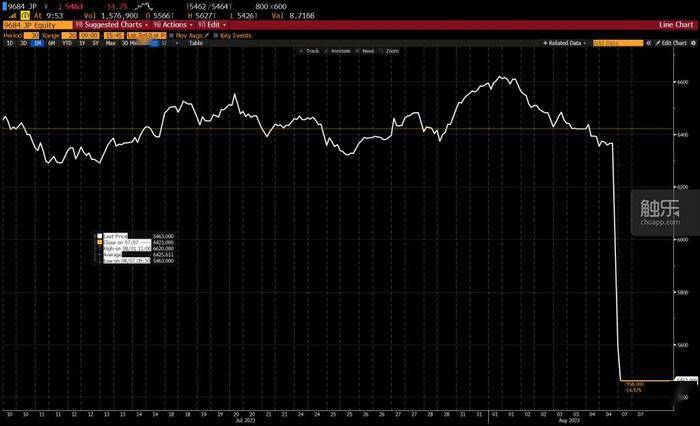Image resolution: width=700 pixels, height=426 pixels.
Task: Select the Track crosshair tool
Action: (310, 50)
